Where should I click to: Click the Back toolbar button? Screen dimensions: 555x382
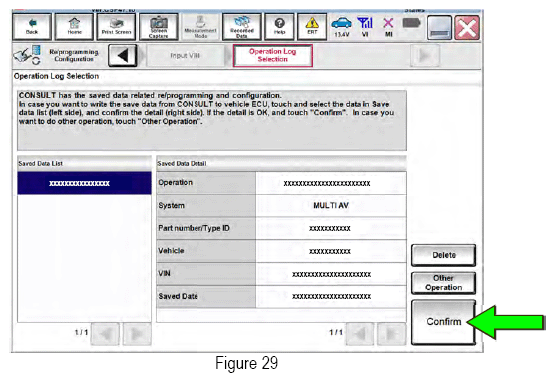tap(32, 27)
